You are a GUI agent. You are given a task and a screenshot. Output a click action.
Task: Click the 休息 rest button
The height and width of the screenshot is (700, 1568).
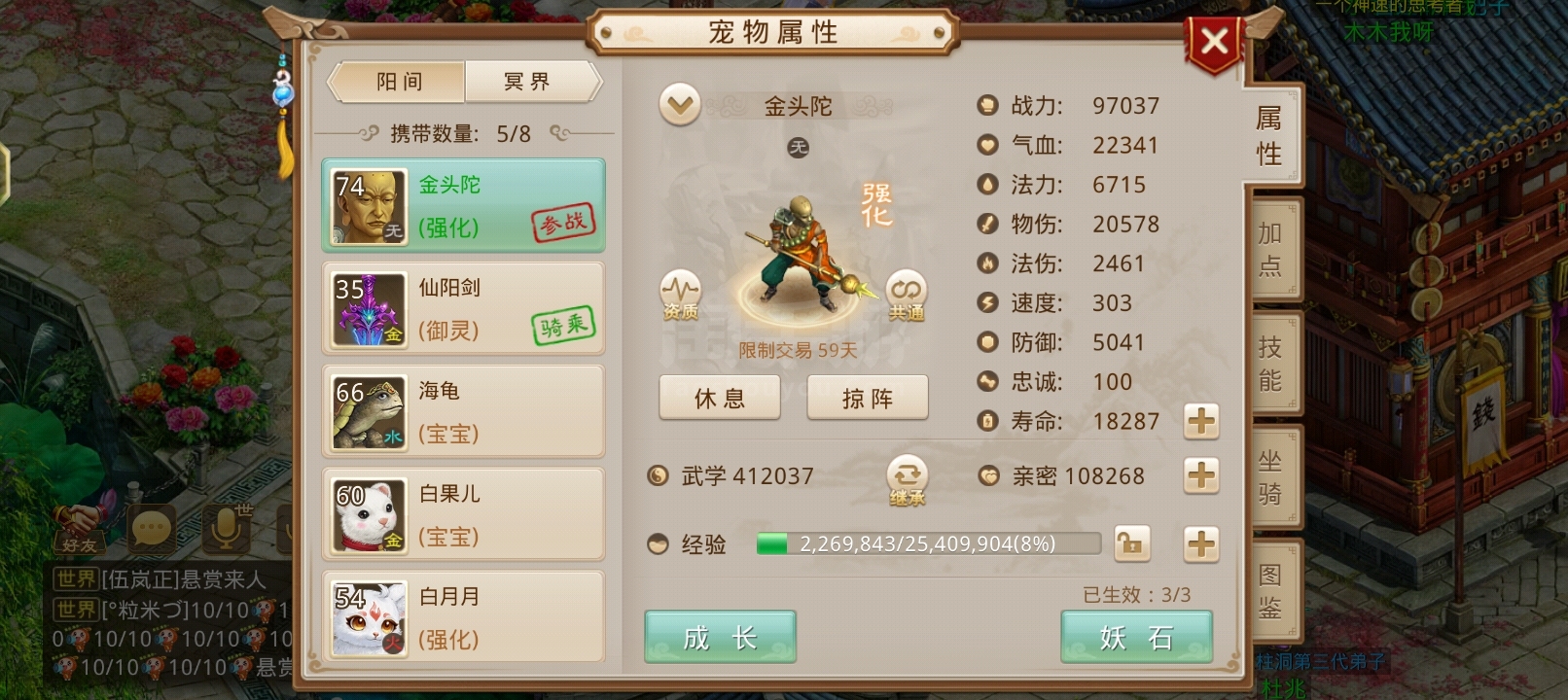pos(720,399)
